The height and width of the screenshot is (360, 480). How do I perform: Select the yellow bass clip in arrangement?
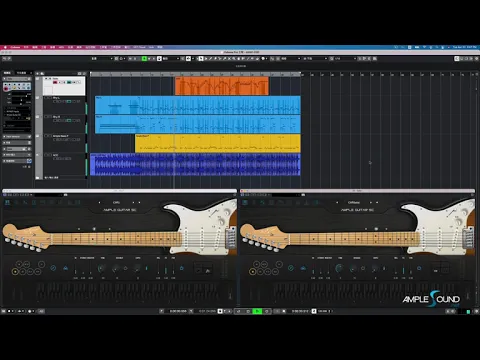218,143
